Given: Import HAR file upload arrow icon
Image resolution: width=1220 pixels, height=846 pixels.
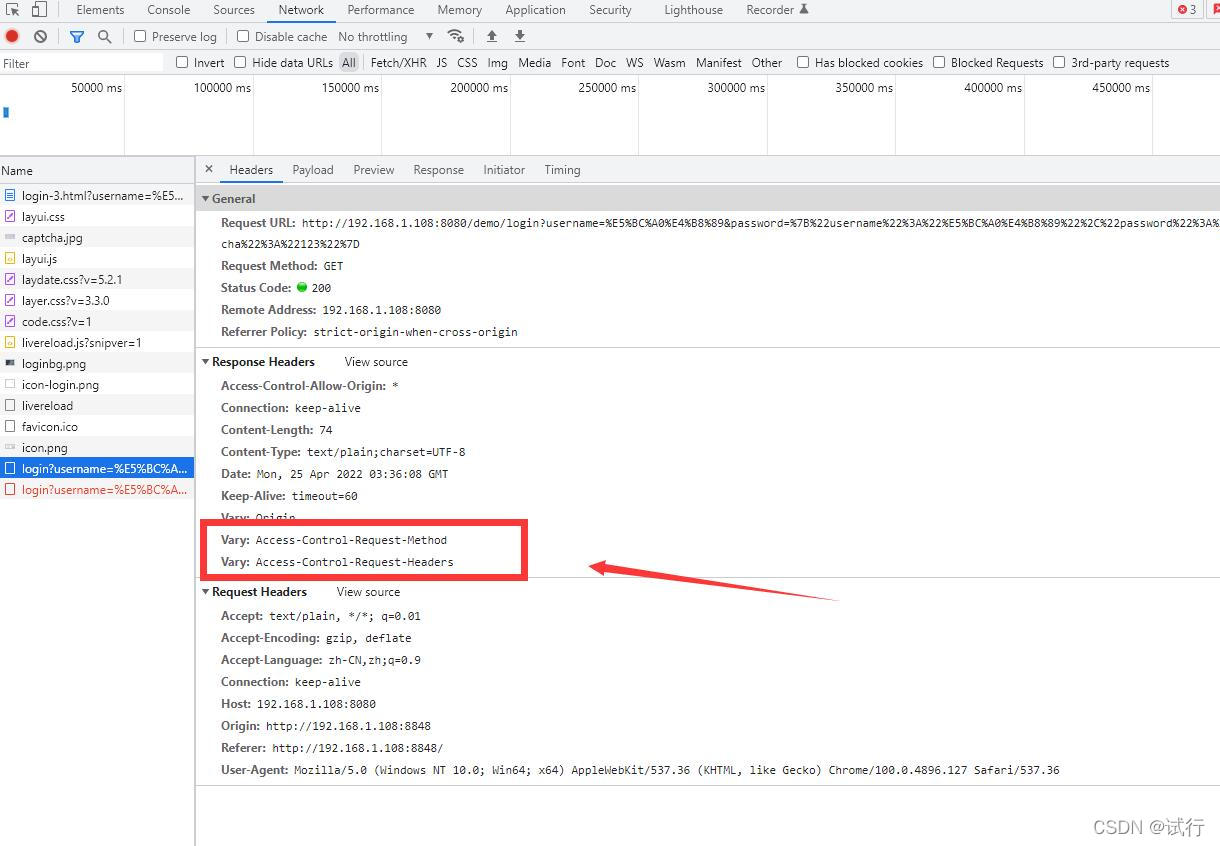Looking at the screenshot, I should 492,36.
